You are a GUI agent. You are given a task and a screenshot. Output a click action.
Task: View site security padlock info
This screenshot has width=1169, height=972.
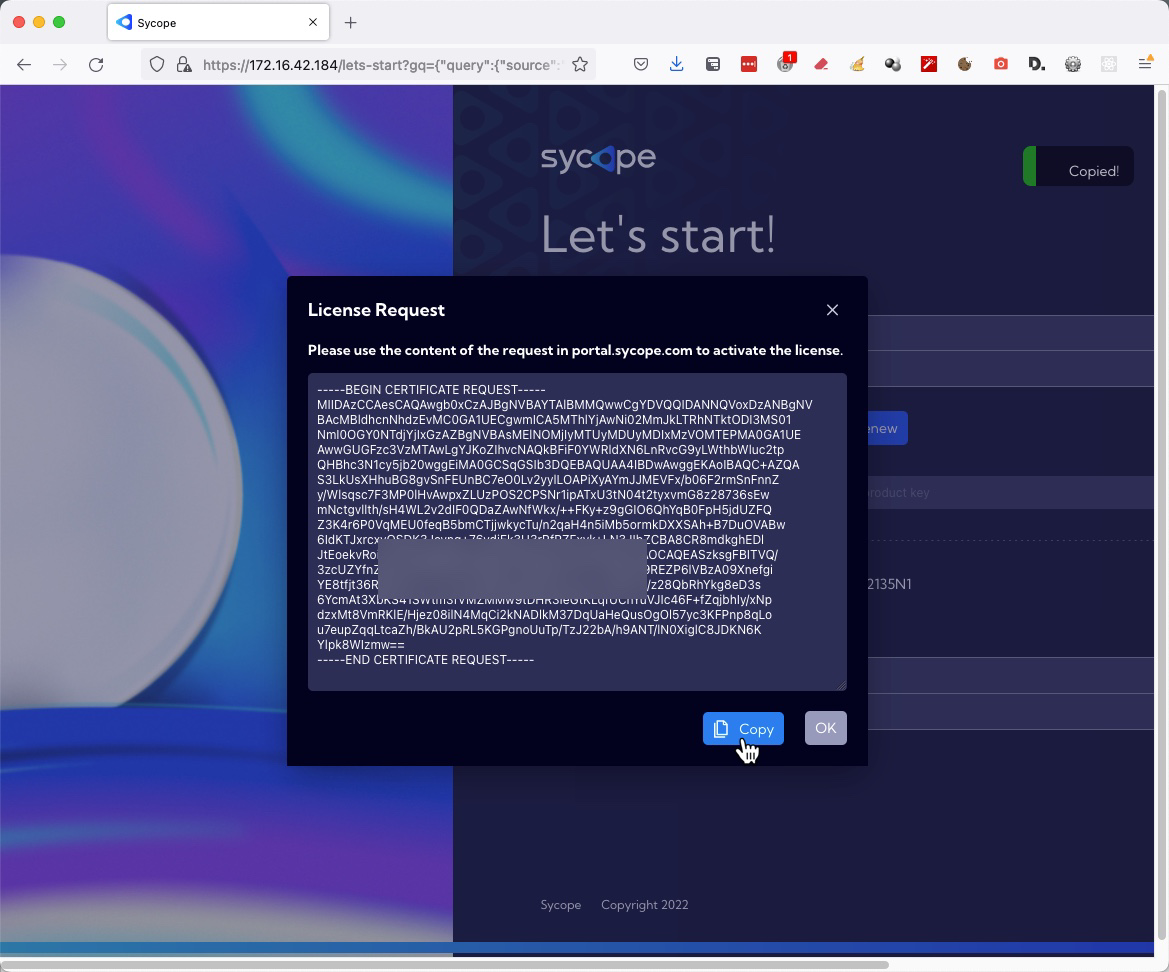[183, 65]
